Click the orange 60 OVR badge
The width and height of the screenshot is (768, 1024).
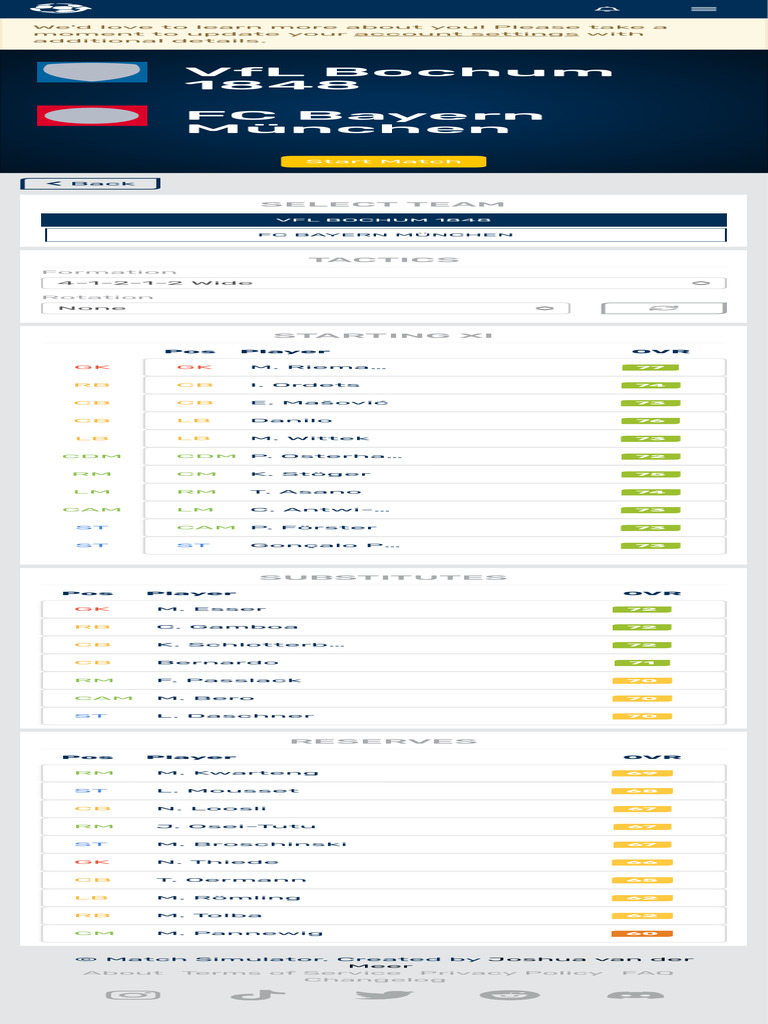(642, 933)
